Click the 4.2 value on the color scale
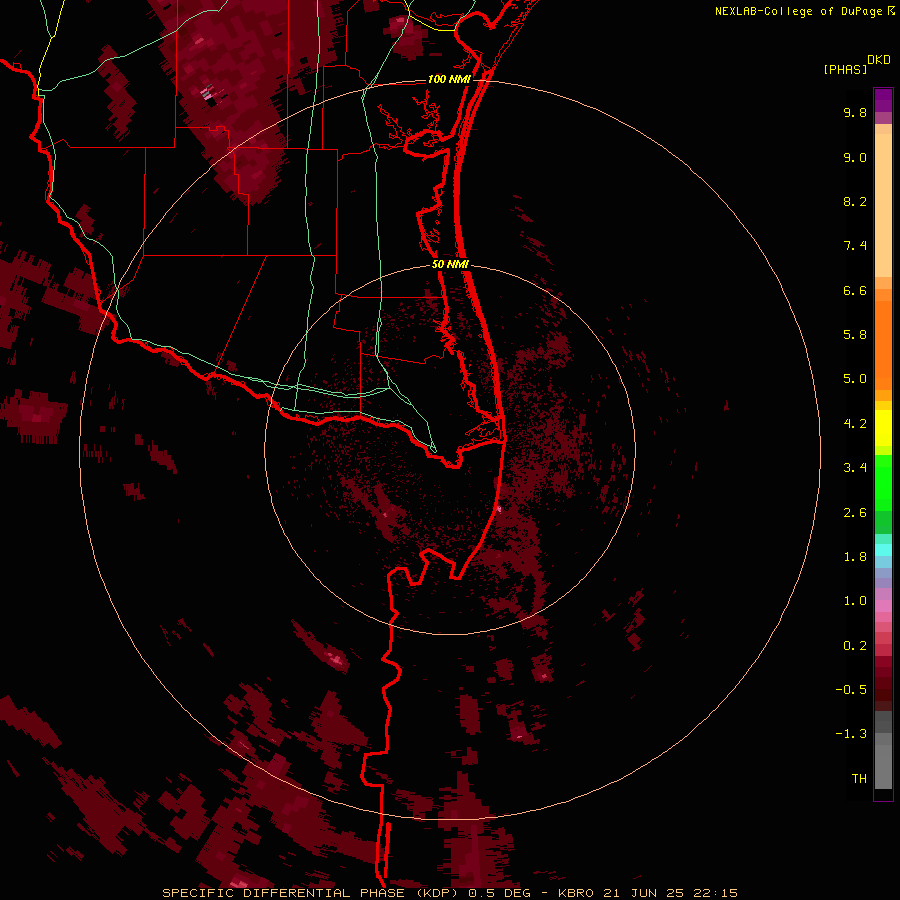This screenshot has height=900, width=900. pos(855,424)
